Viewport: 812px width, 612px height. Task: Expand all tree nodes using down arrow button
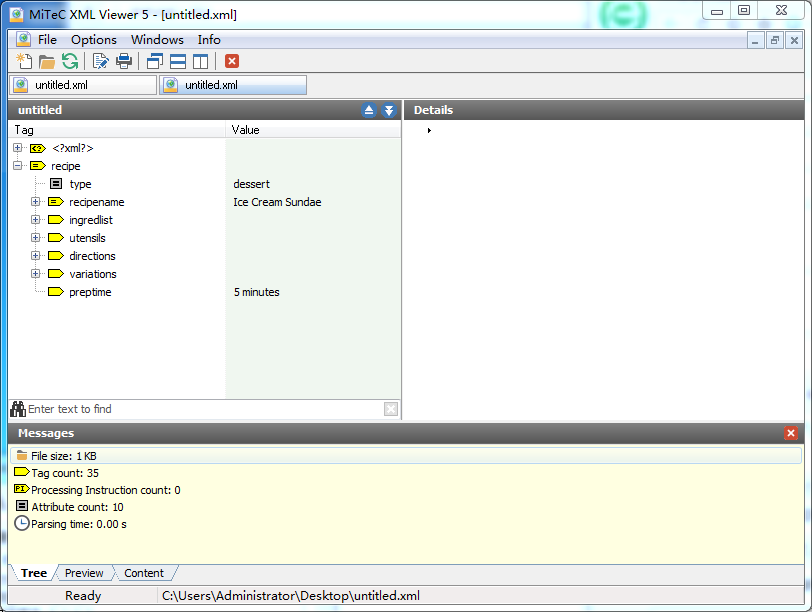[389, 110]
